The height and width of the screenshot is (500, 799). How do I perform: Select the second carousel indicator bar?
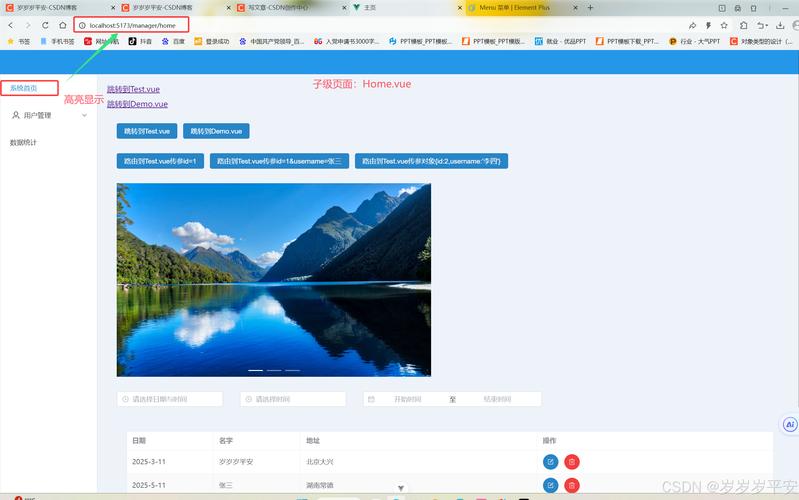(x=274, y=370)
